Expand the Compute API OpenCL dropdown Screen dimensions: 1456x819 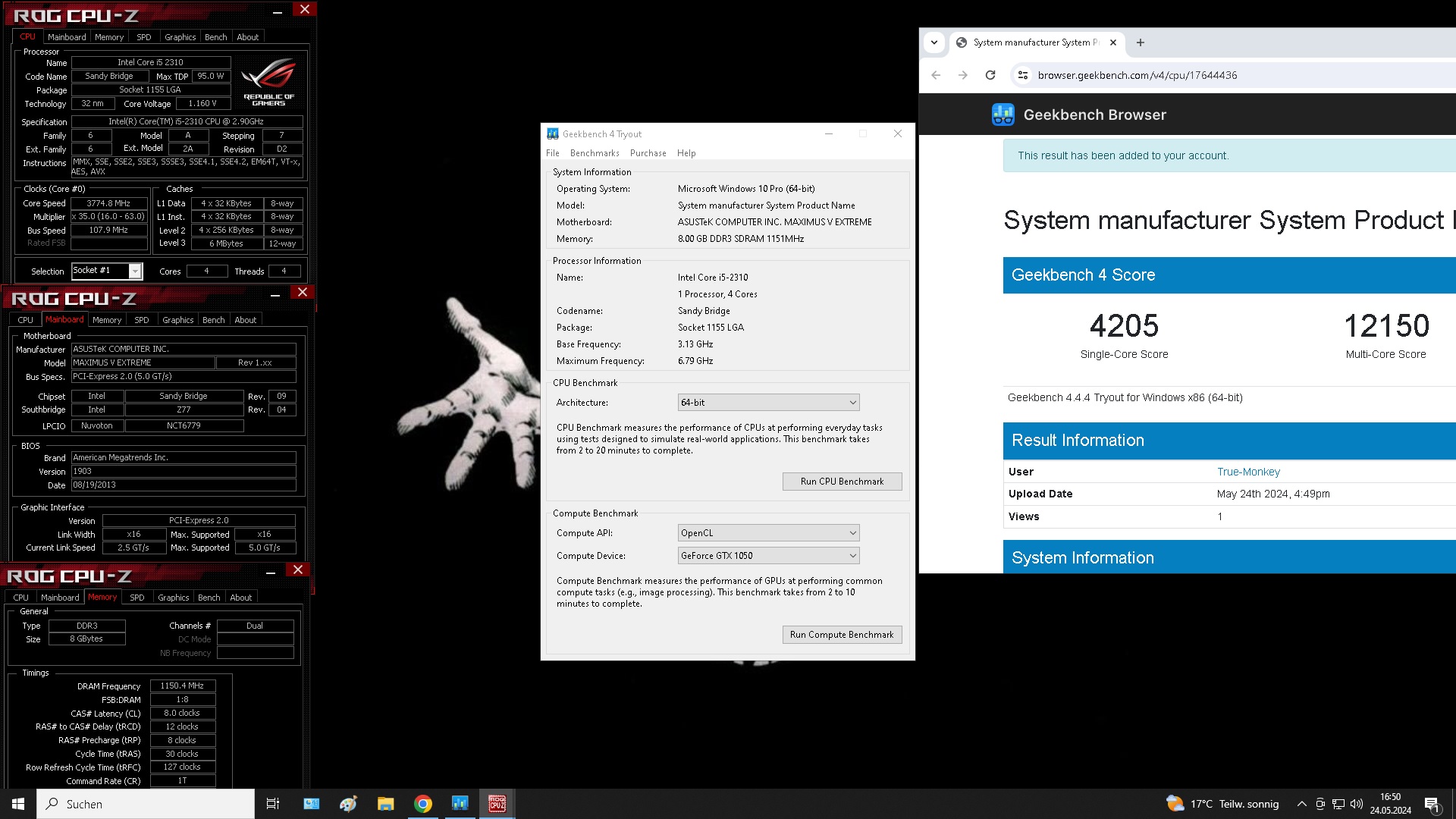pos(768,533)
